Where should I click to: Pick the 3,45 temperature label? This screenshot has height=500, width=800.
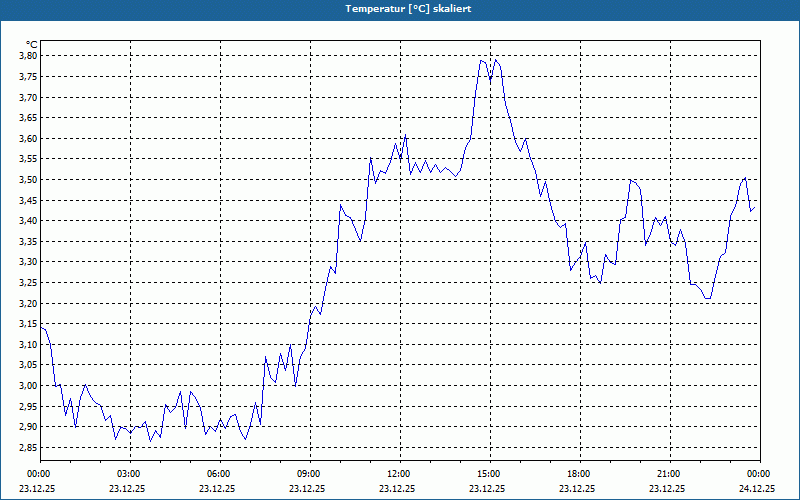pyautogui.click(x=29, y=200)
